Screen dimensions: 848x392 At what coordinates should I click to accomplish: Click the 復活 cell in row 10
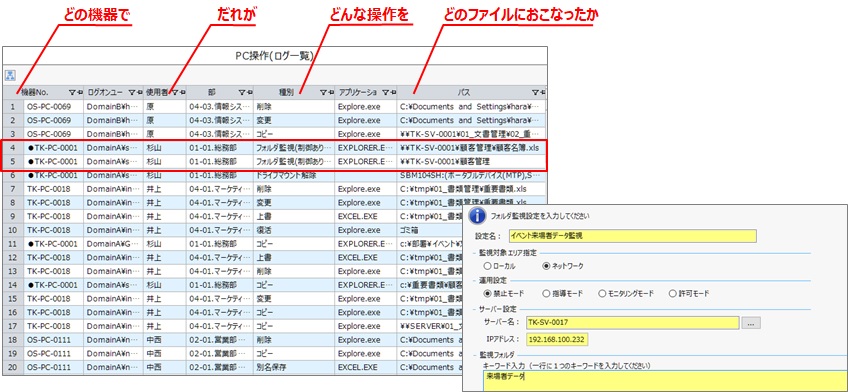[x=294, y=230]
